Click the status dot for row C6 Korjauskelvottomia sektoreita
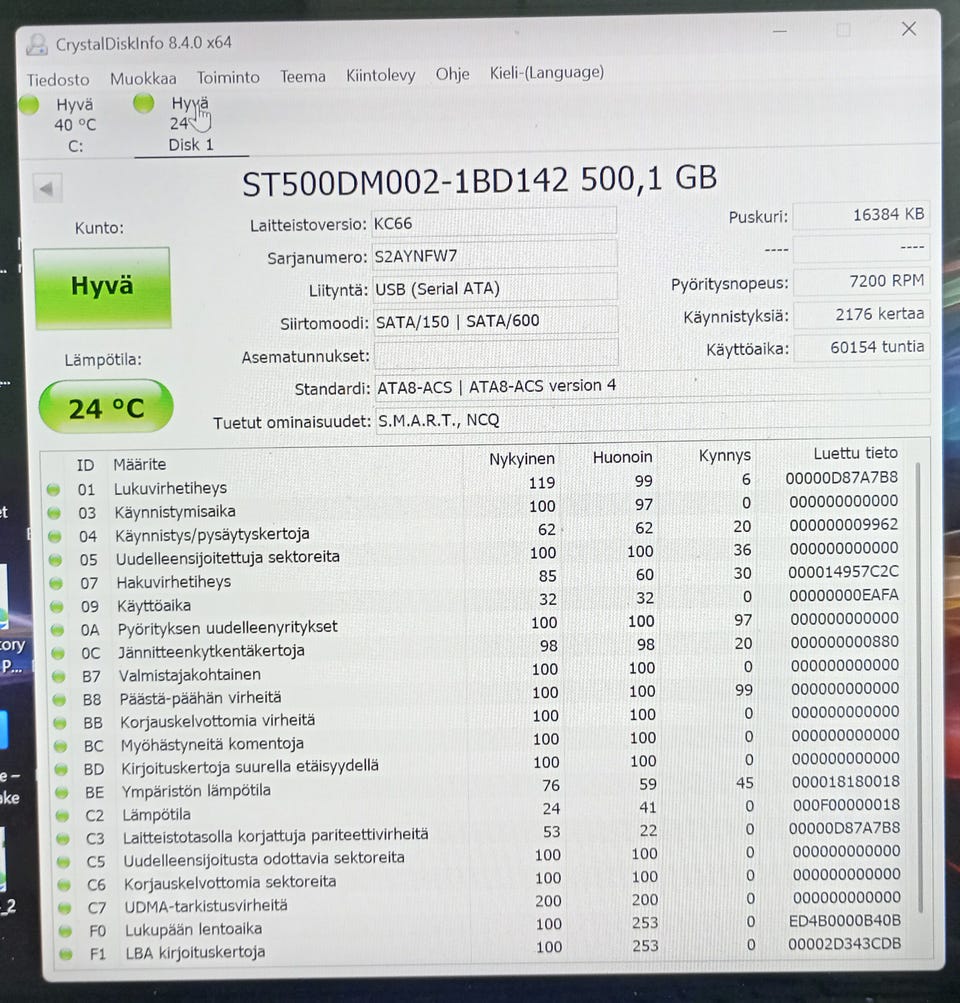The height and width of the screenshot is (1003, 960). (x=64, y=885)
